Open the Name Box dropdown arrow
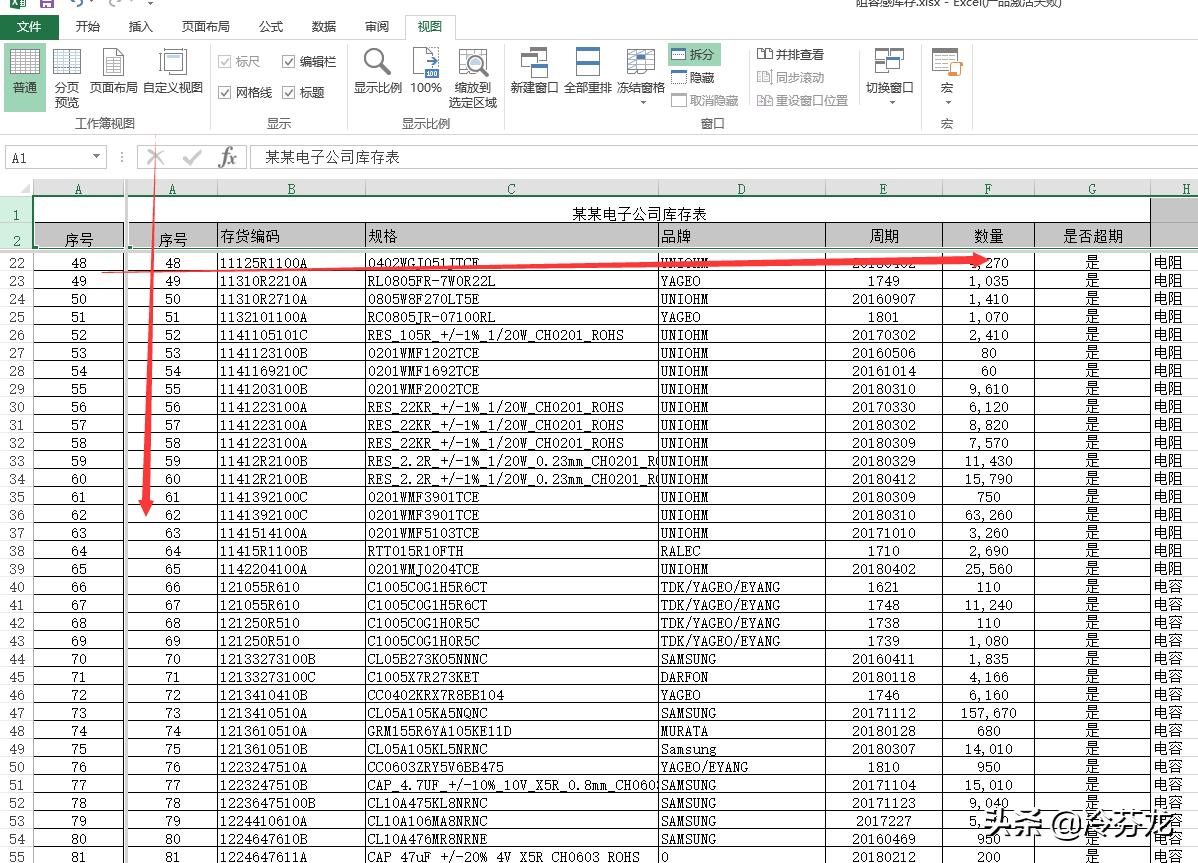Screen dimensions: 1198x863 click(97, 157)
